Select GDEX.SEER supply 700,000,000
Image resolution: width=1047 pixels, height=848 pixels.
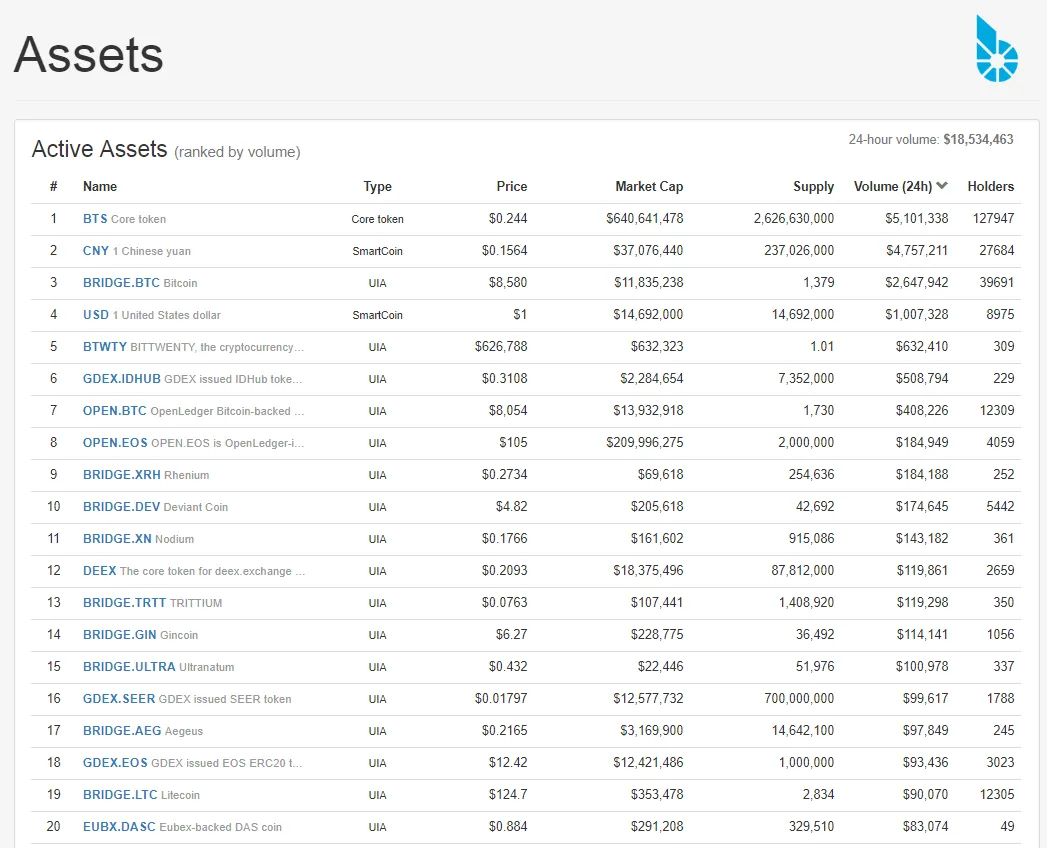[799, 699]
